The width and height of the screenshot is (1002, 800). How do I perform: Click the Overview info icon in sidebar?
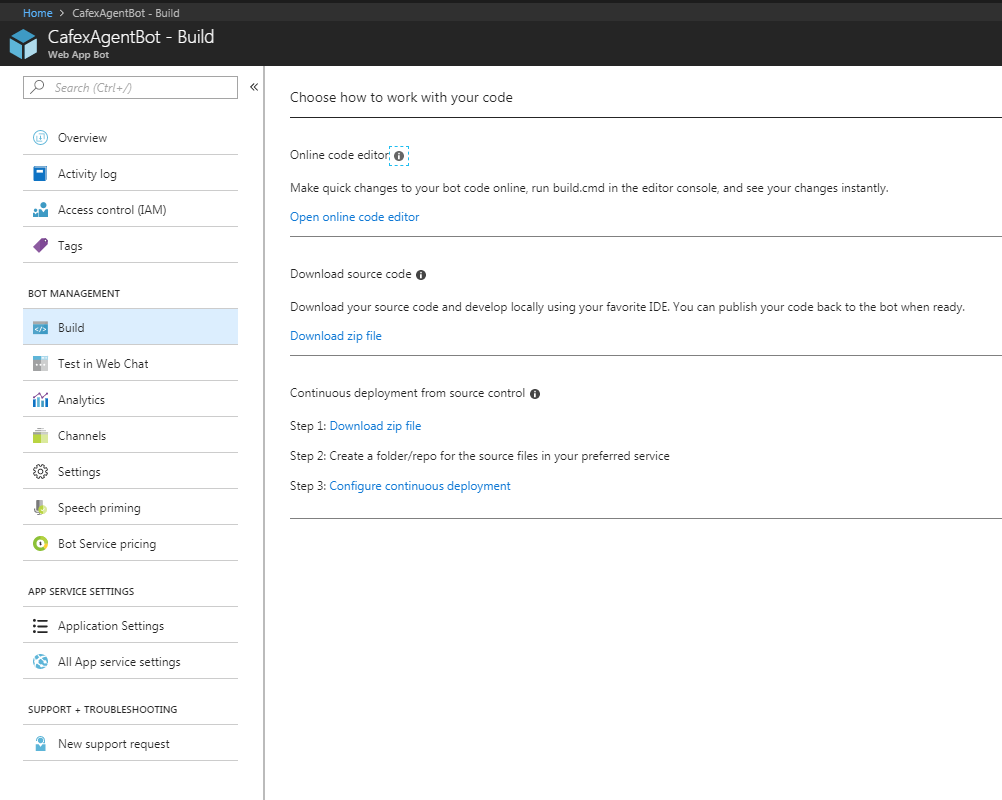pyautogui.click(x=40, y=138)
